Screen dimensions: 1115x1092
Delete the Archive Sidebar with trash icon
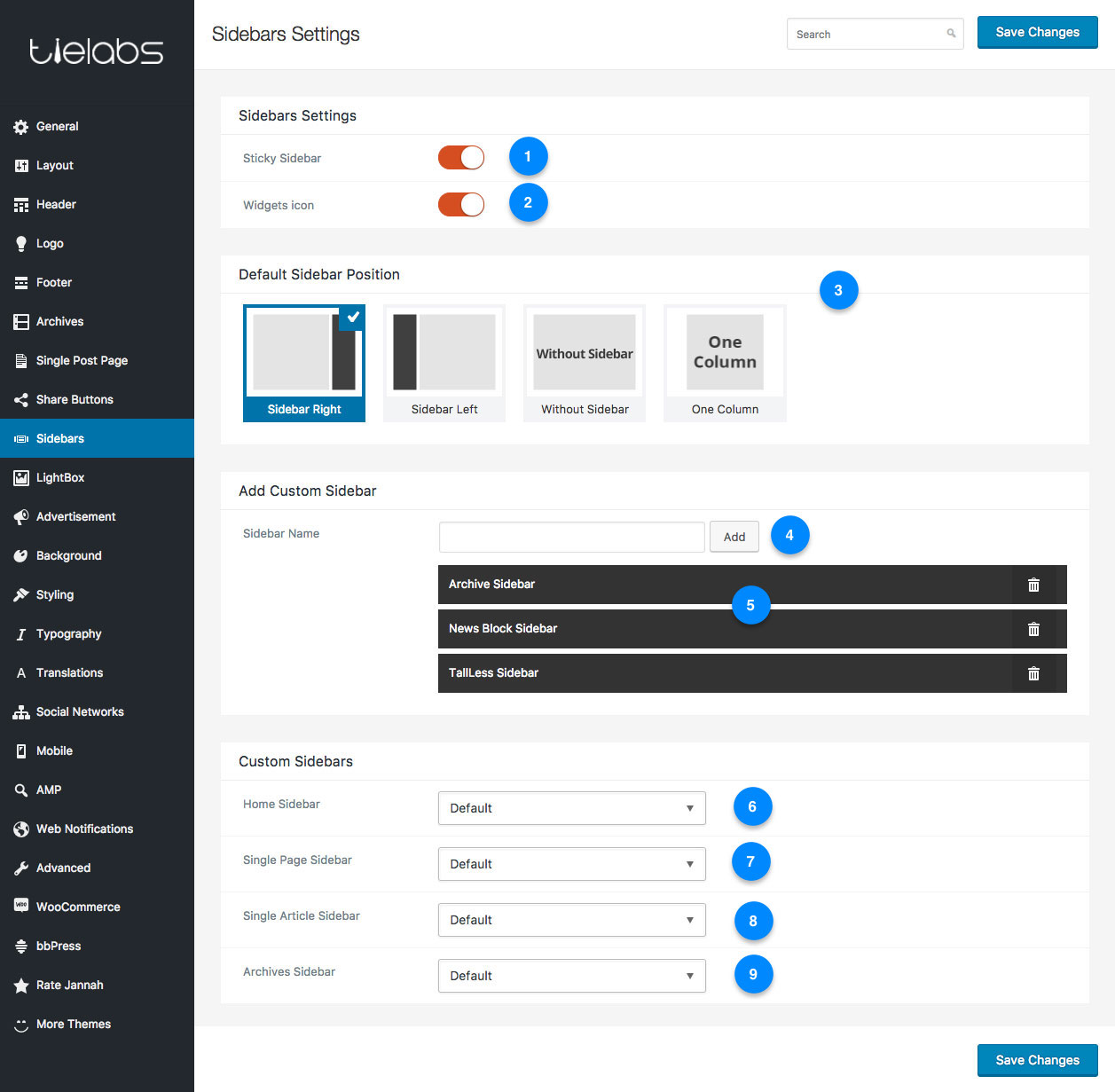coord(1033,585)
